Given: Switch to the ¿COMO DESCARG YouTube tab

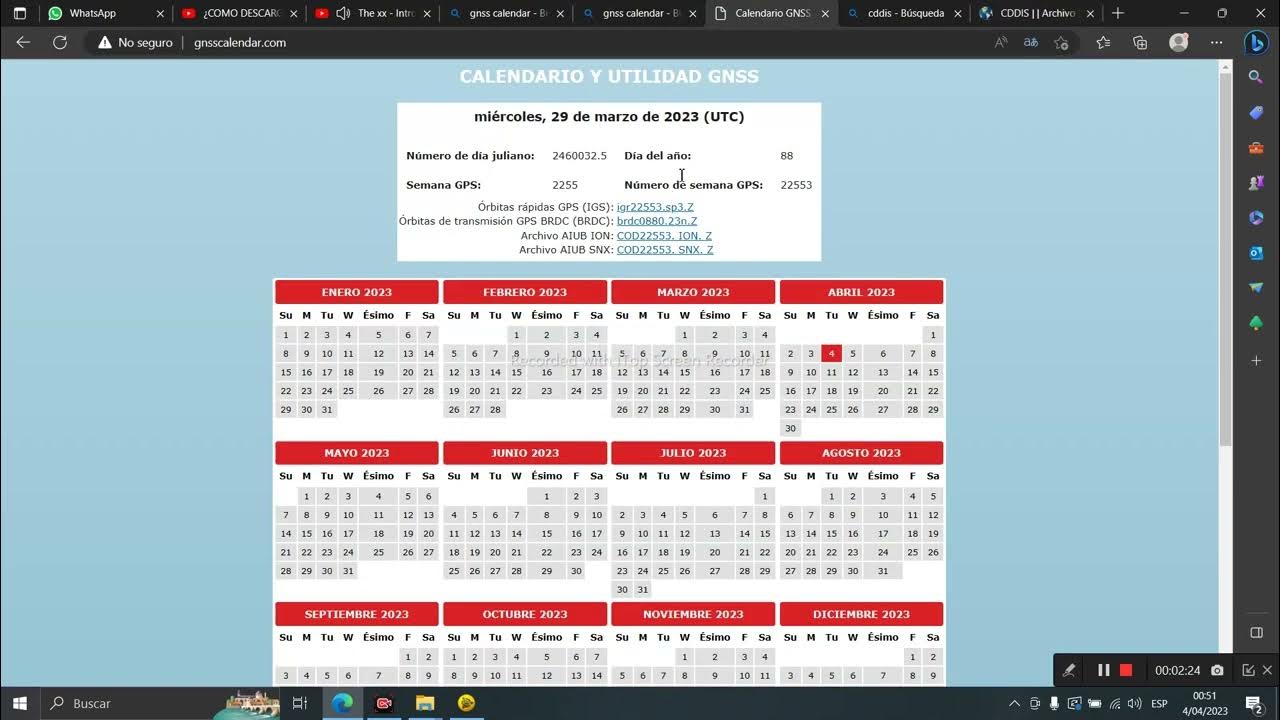Looking at the screenshot, I should pos(240,13).
